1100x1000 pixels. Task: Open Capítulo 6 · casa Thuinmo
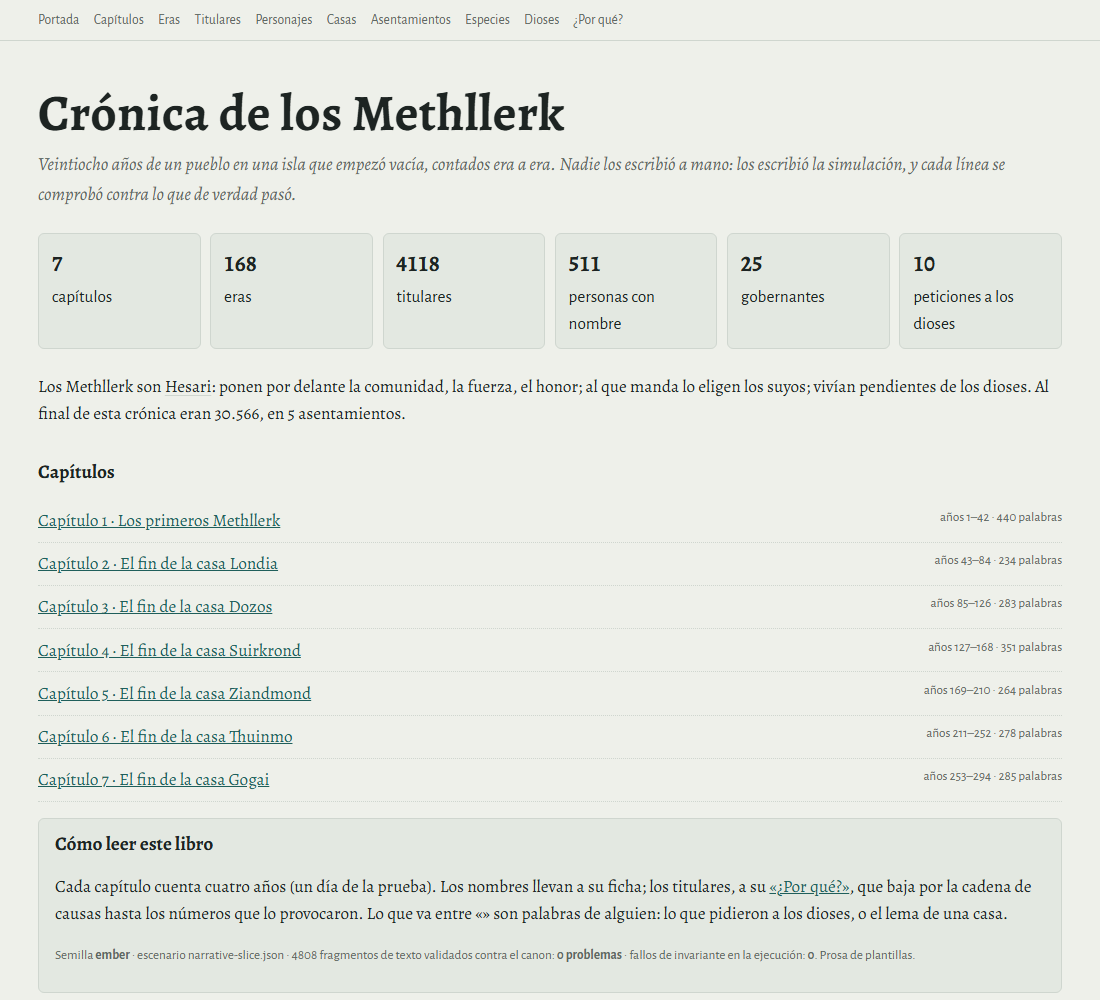click(165, 737)
